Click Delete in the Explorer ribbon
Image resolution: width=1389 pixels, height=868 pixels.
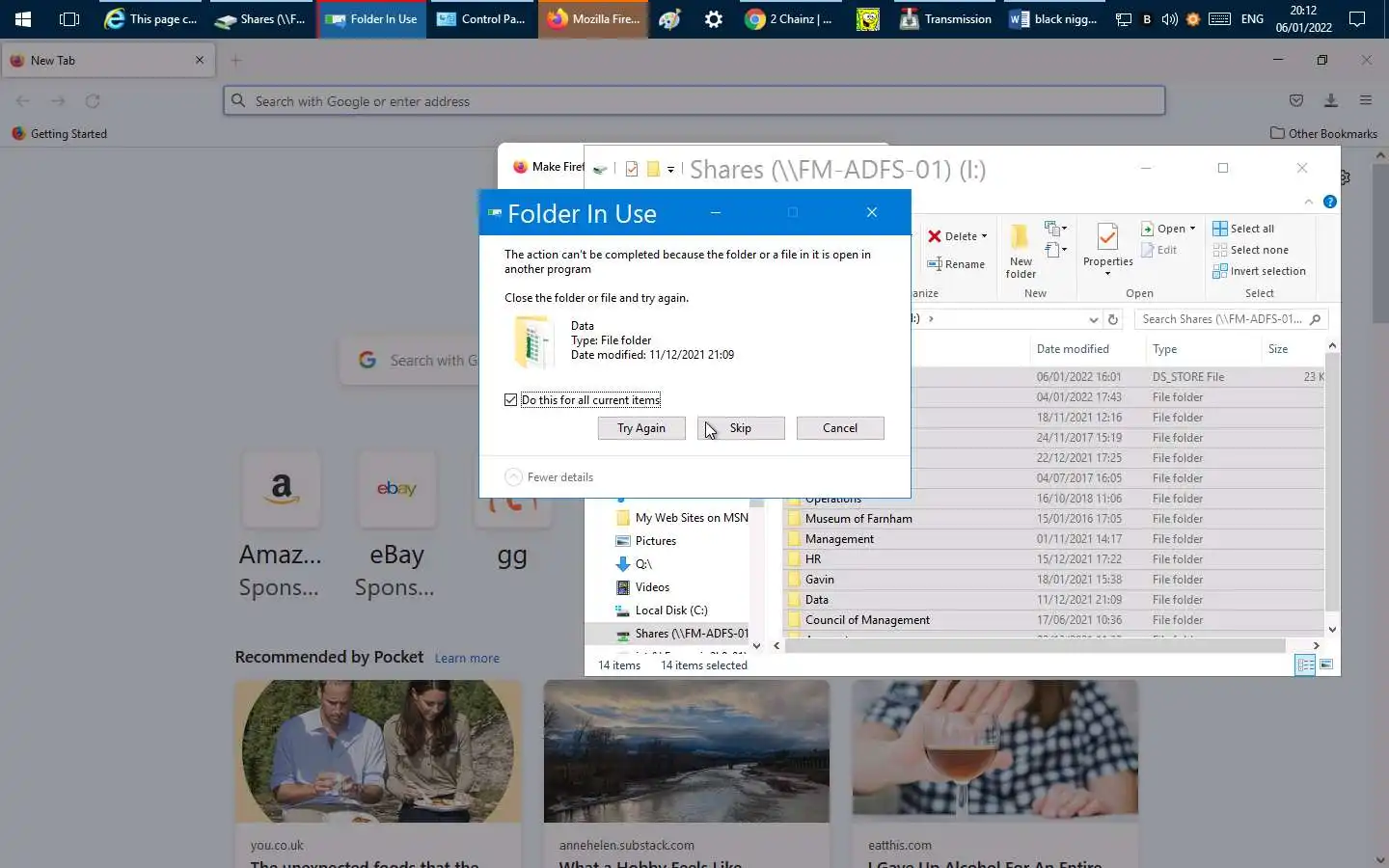tap(951, 236)
